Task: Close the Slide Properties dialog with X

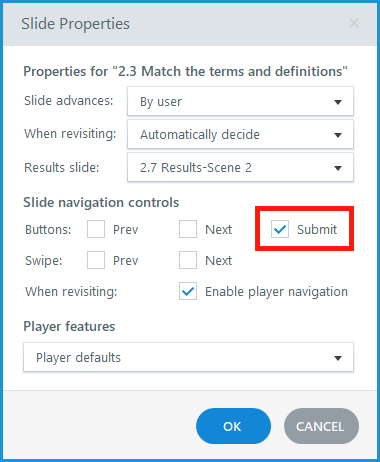Action: [x=354, y=23]
